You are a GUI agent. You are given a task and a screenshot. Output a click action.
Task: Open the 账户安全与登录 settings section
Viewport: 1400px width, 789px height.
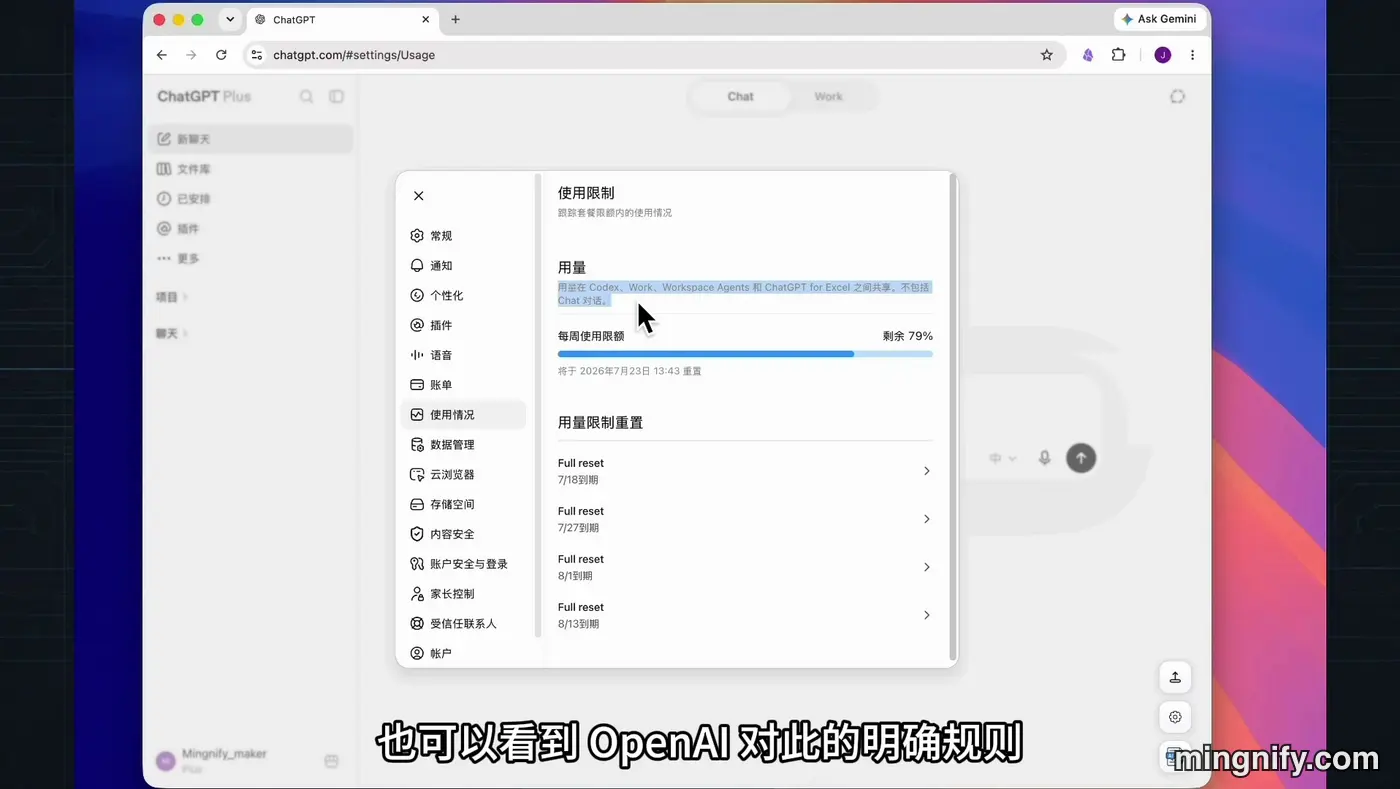[463, 564]
